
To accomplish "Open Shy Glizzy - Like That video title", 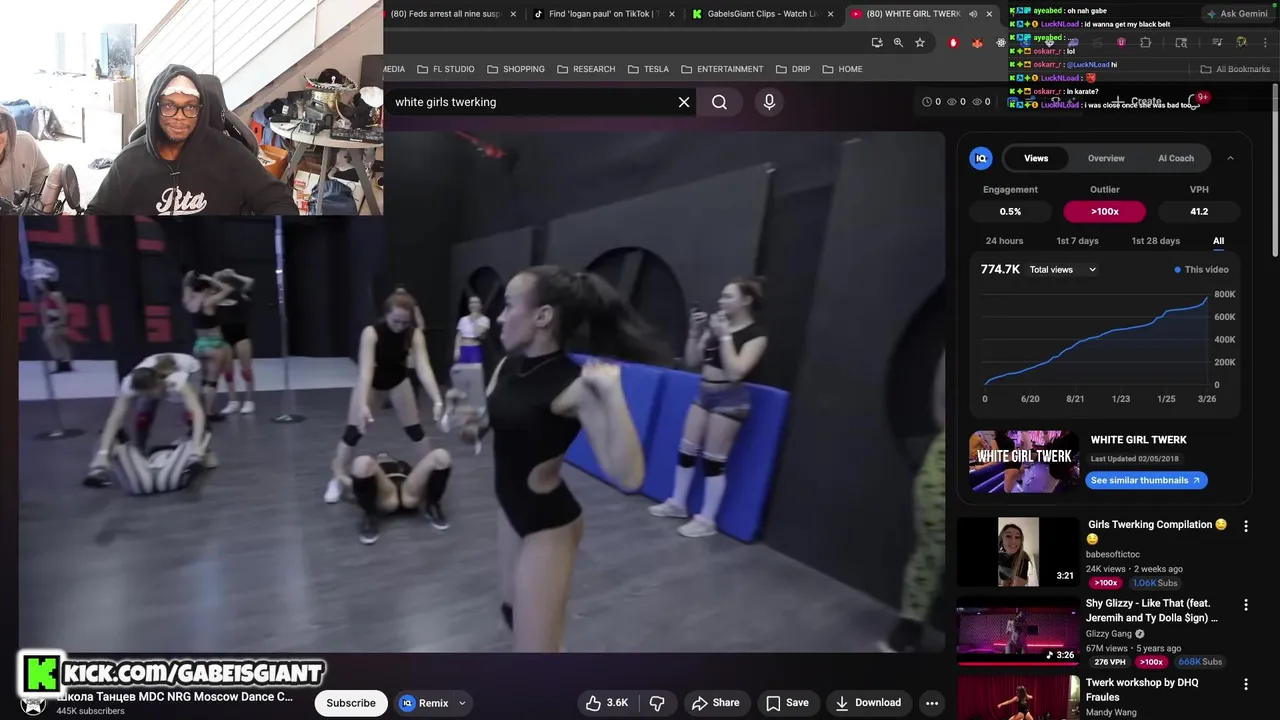I will (1151, 610).
